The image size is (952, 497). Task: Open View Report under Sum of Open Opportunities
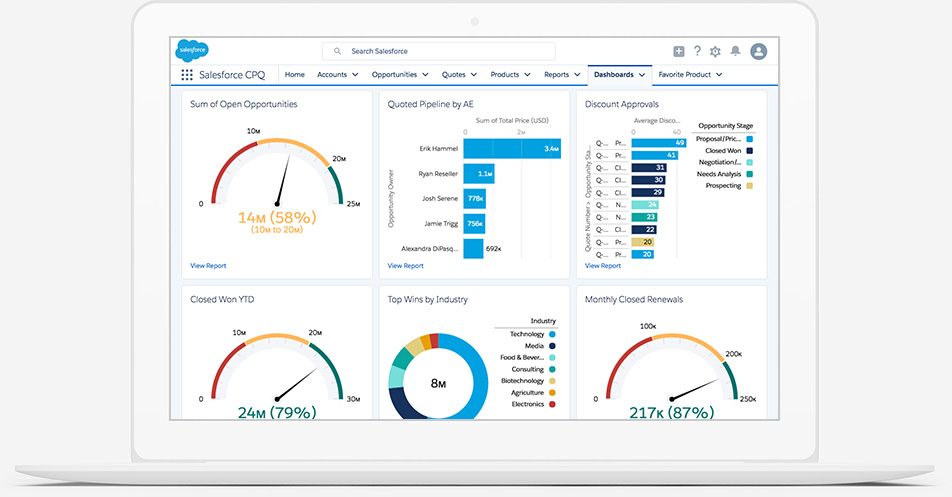click(x=208, y=266)
